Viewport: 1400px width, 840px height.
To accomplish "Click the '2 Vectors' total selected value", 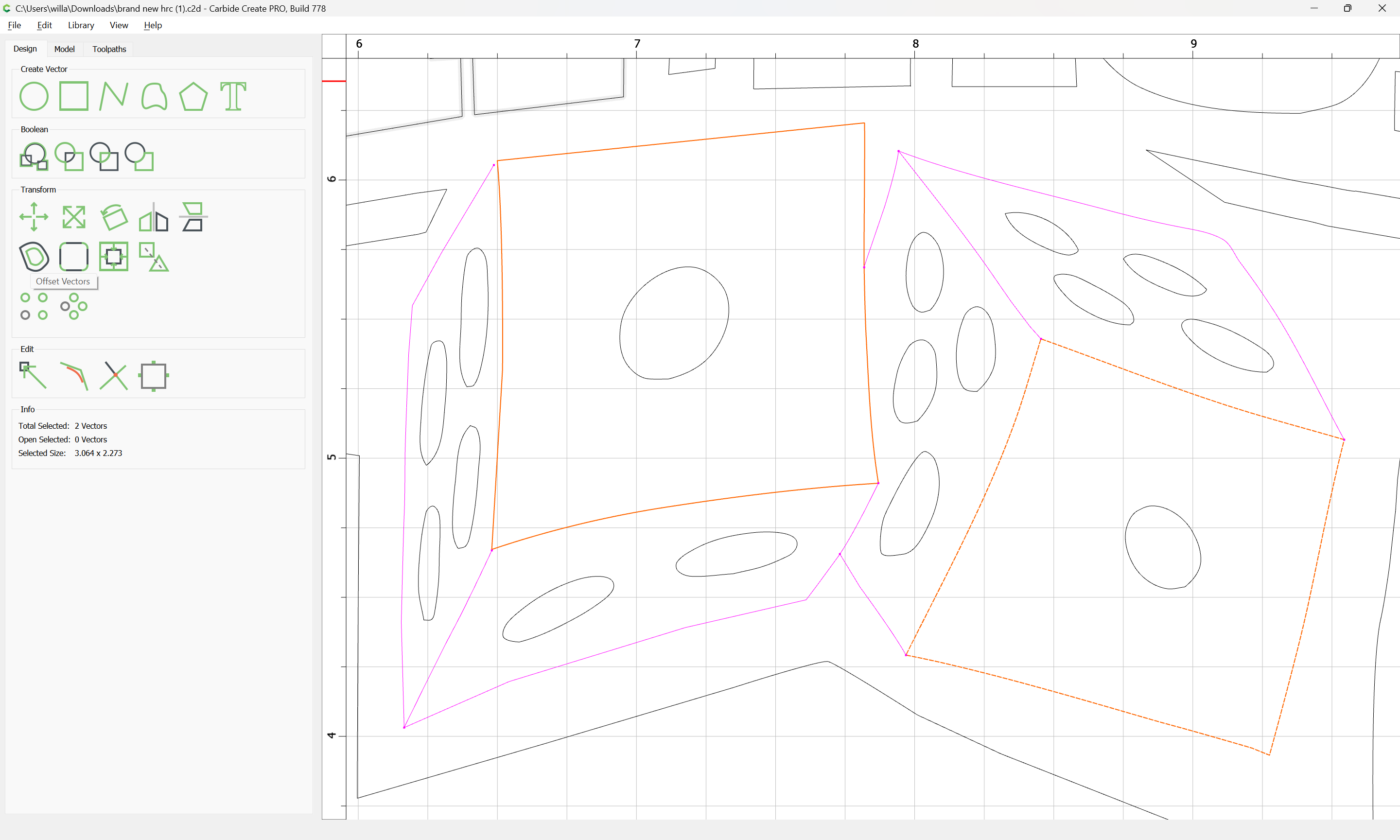I will tap(90, 426).
